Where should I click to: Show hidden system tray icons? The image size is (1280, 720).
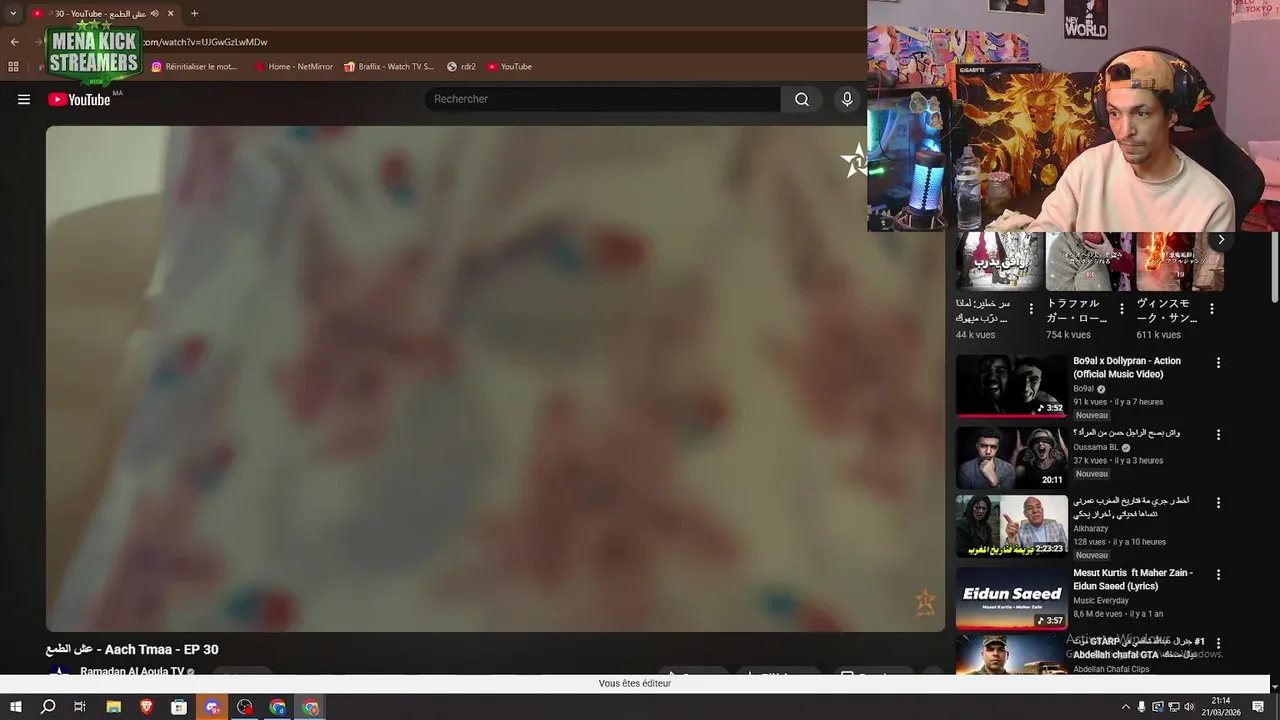[x=1125, y=707]
